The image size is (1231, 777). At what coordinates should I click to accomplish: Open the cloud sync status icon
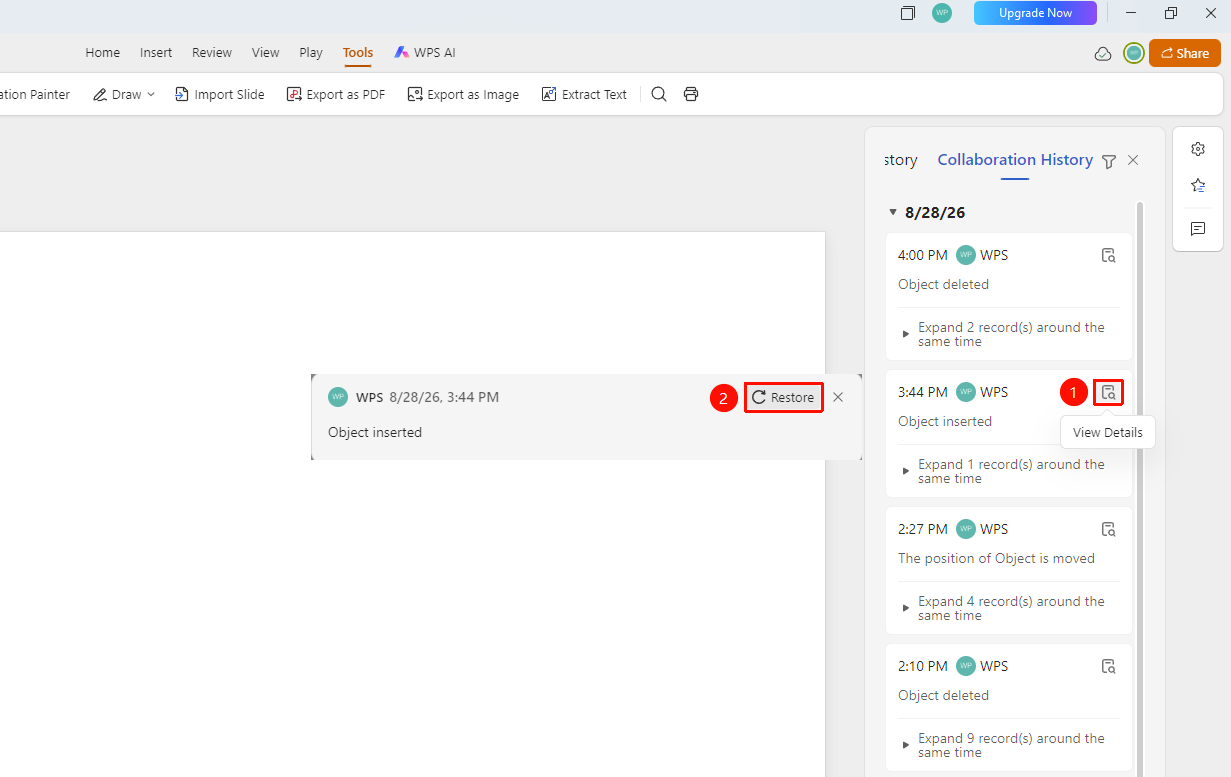coord(1103,54)
